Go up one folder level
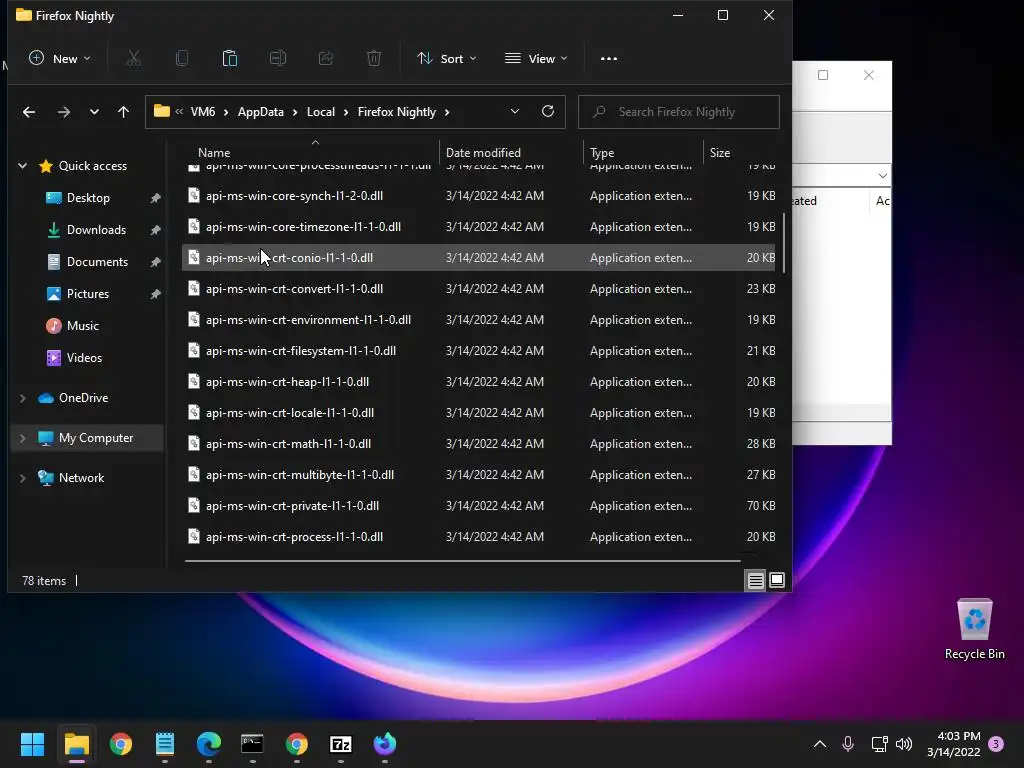The image size is (1024, 768). (x=123, y=112)
